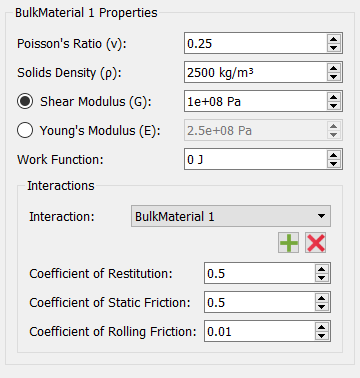
Task: Open the Interaction dropdown showing BulkMaterial 1
Action: pos(231,216)
